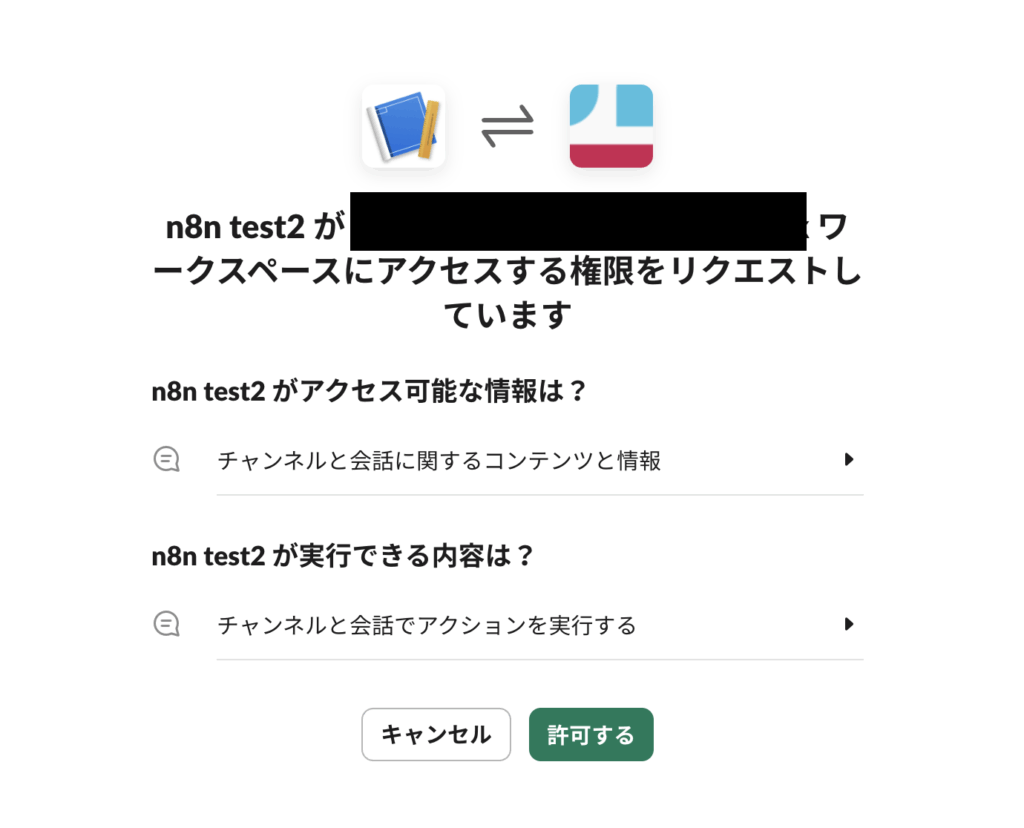Click divider line under アクションを実行する row
The height and width of the screenshot is (828, 1024).
(540, 660)
